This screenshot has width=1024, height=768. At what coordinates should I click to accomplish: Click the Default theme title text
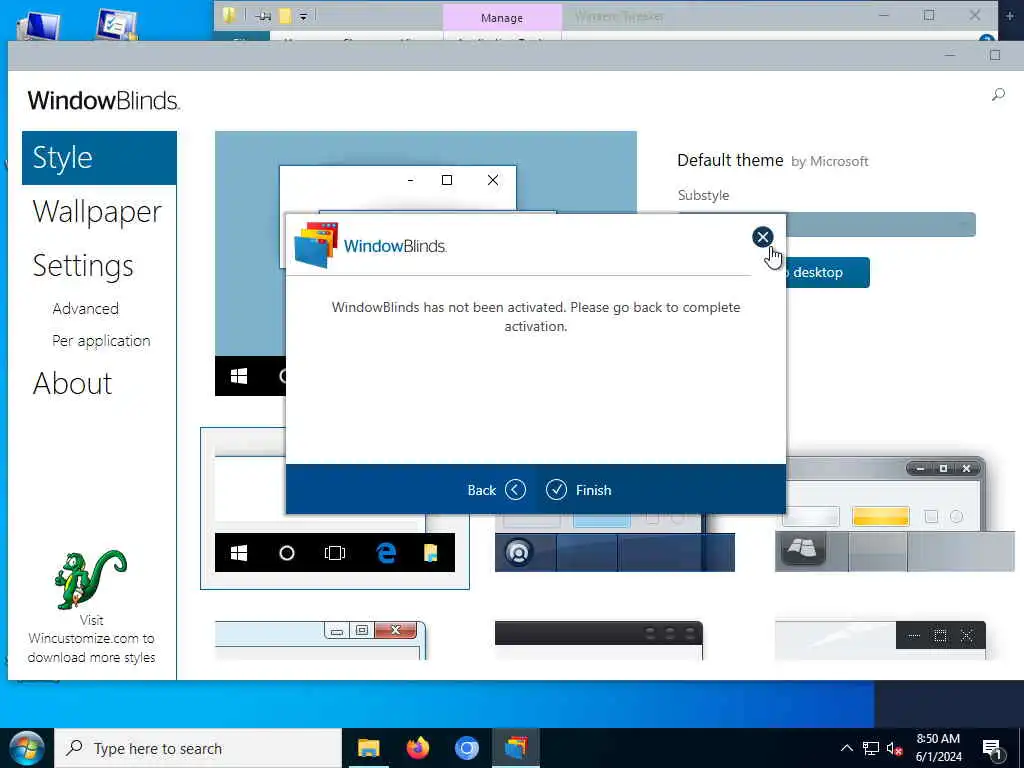click(730, 160)
